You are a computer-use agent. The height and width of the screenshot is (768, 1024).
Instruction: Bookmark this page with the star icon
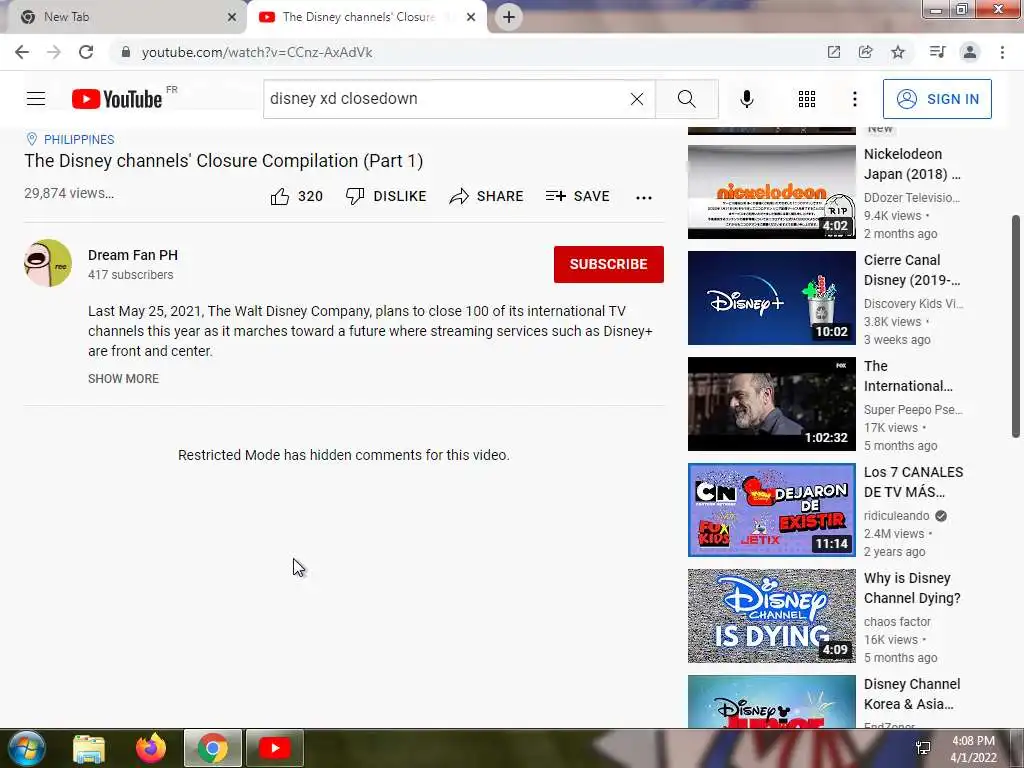point(898,52)
